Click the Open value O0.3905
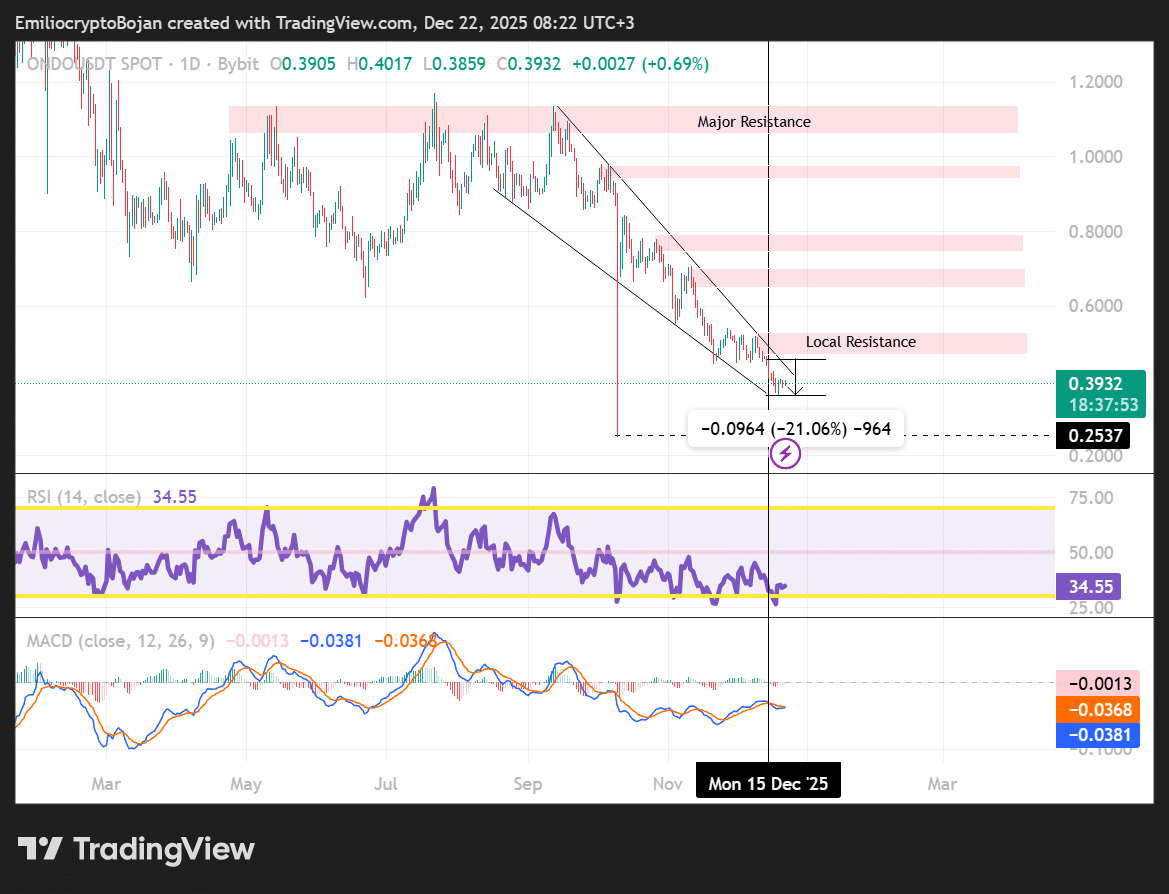The image size is (1169, 894). [303, 64]
